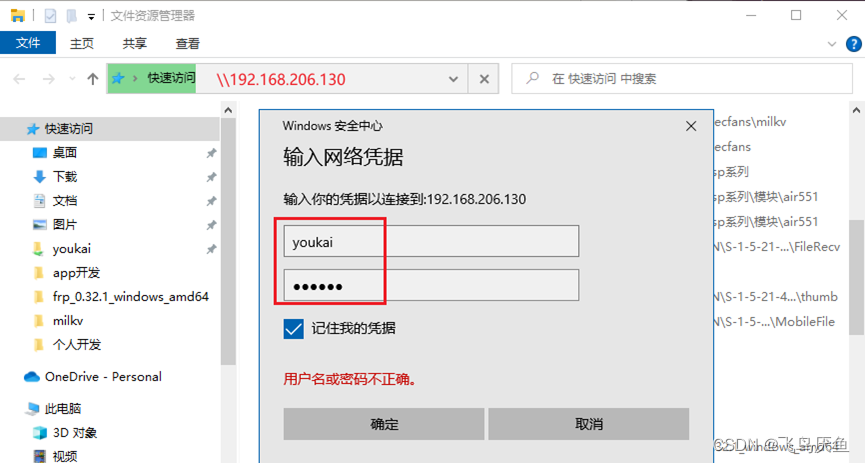The width and height of the screenshot is (865, 463).
Task: Click the username field containing youkai
Action: click(x=431, y=241)
